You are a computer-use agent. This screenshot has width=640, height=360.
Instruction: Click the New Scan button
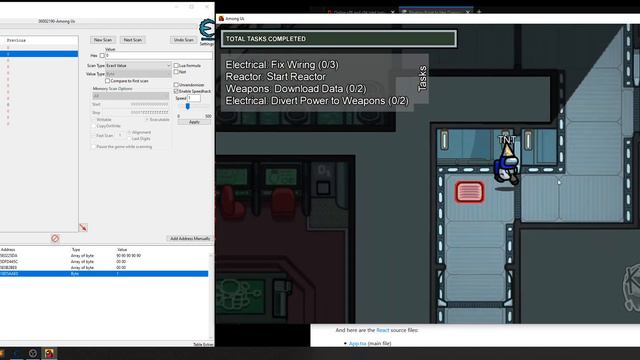click(103, 40)
